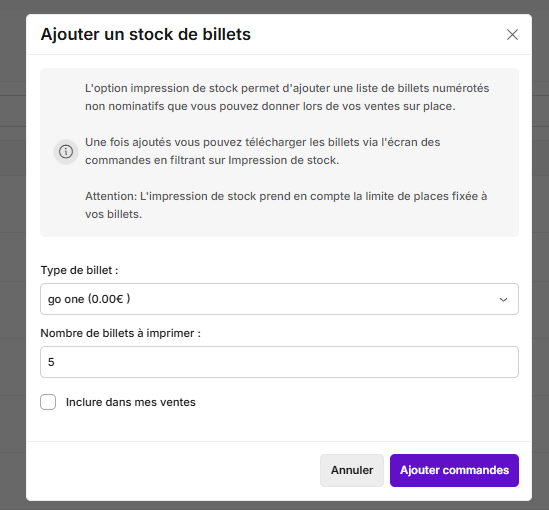Image resolution: width=549 pixels, height=510 pixels.
Task: Focus the Nombre de billets à imprimer field
Action: pos(279,362)
